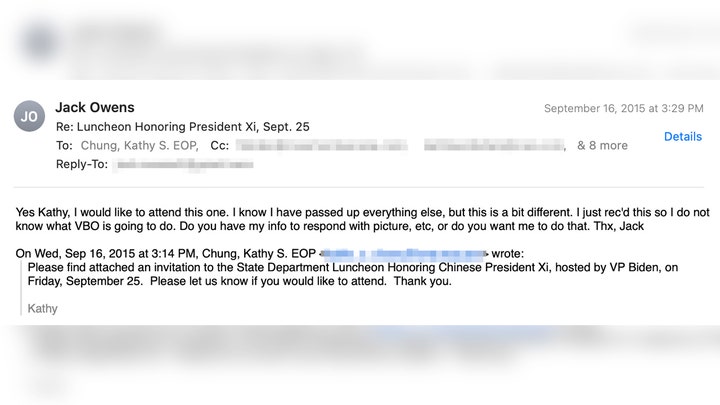Click the September 16, 2015 timestamp
Viewport: 720px width, 405px height.
[x=624, y=108]
